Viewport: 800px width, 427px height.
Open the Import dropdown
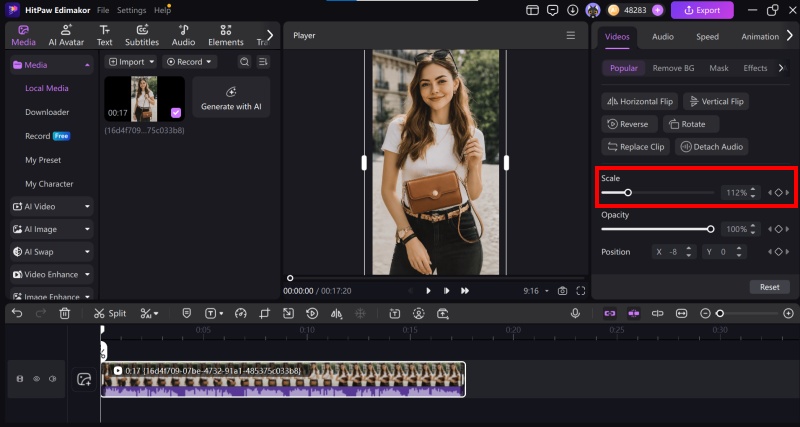(132, 62)
